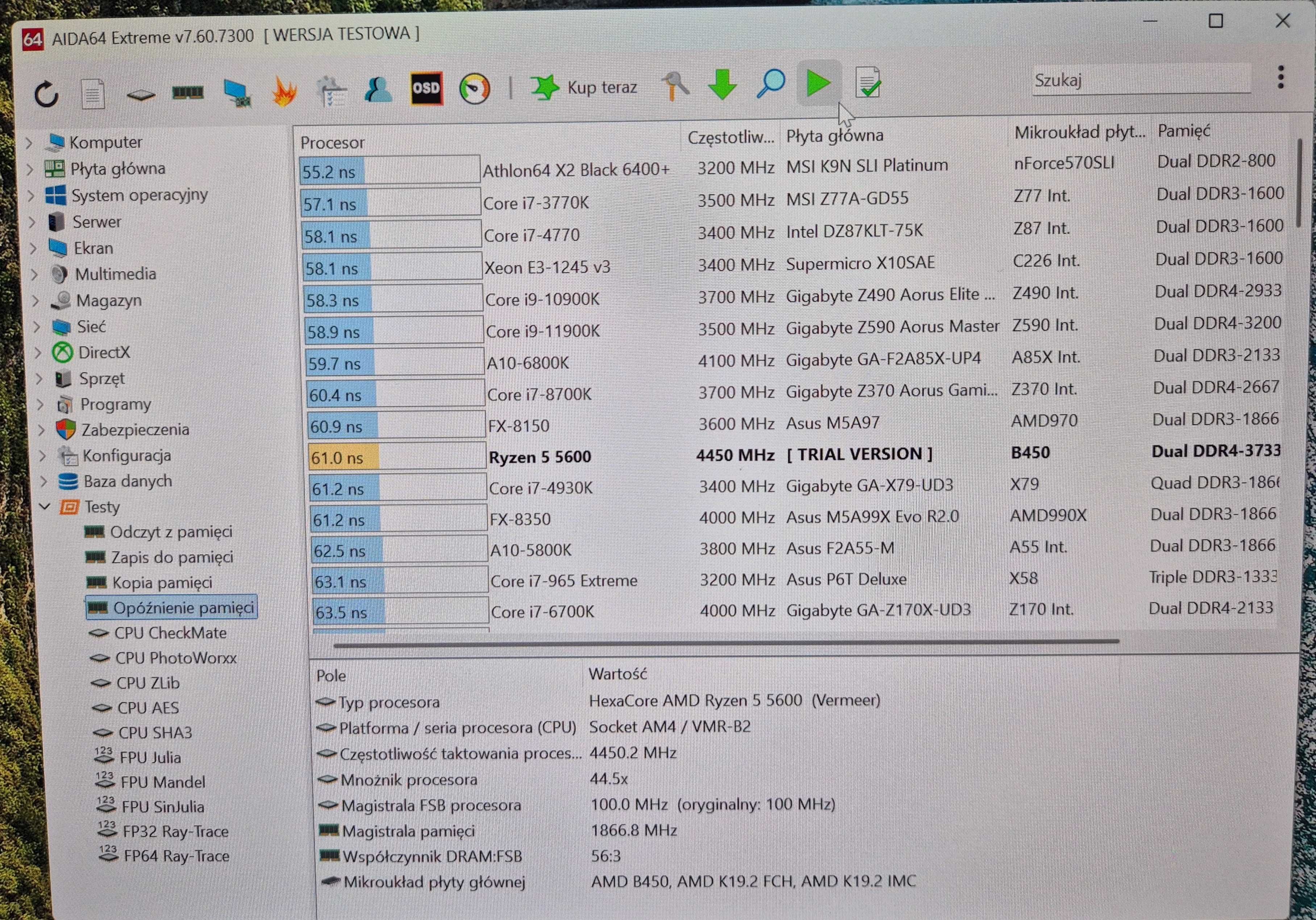Select Zabezpieczenia in the sidebar tree
The height and width of the screenshot is (920, 1316).
click(135, 430)
